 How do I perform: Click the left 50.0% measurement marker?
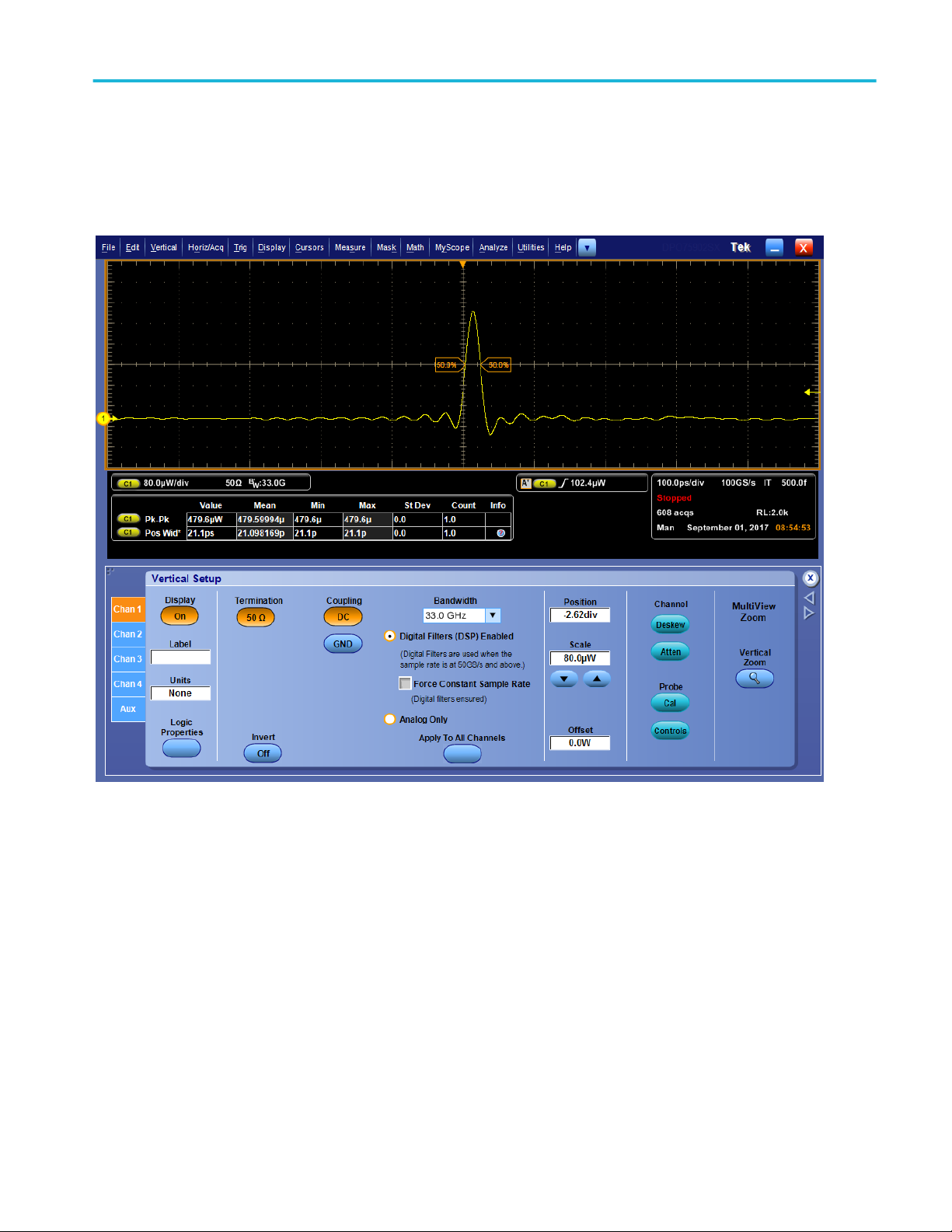pos(449,365)
